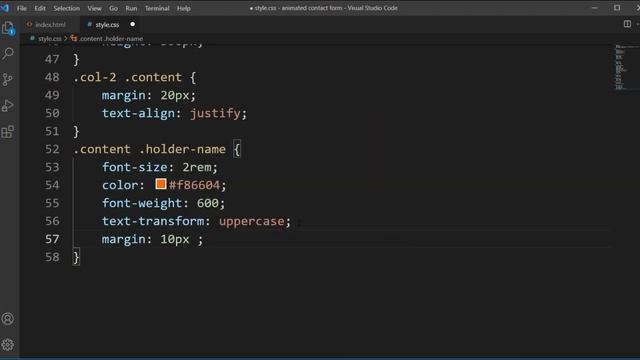Click the text-transform property name
This screenshot has height=360, width=640.
[x=153, y=221]
